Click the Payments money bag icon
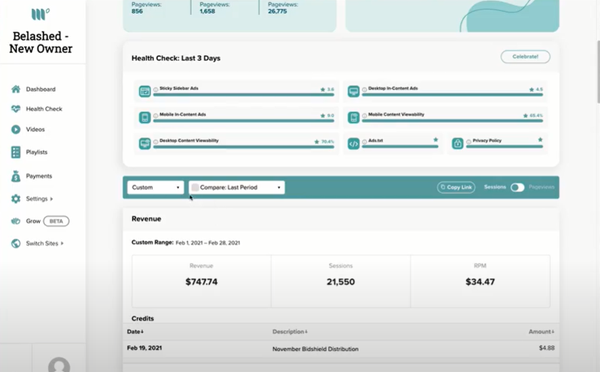This screenshot has height=372, width=600. [16, 176]
